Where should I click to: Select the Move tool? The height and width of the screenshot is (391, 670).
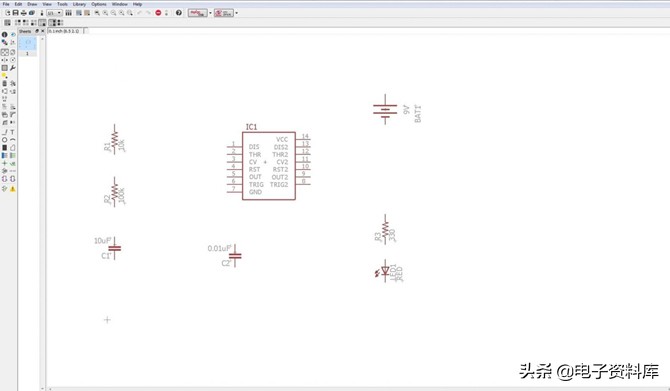(4, 52)
